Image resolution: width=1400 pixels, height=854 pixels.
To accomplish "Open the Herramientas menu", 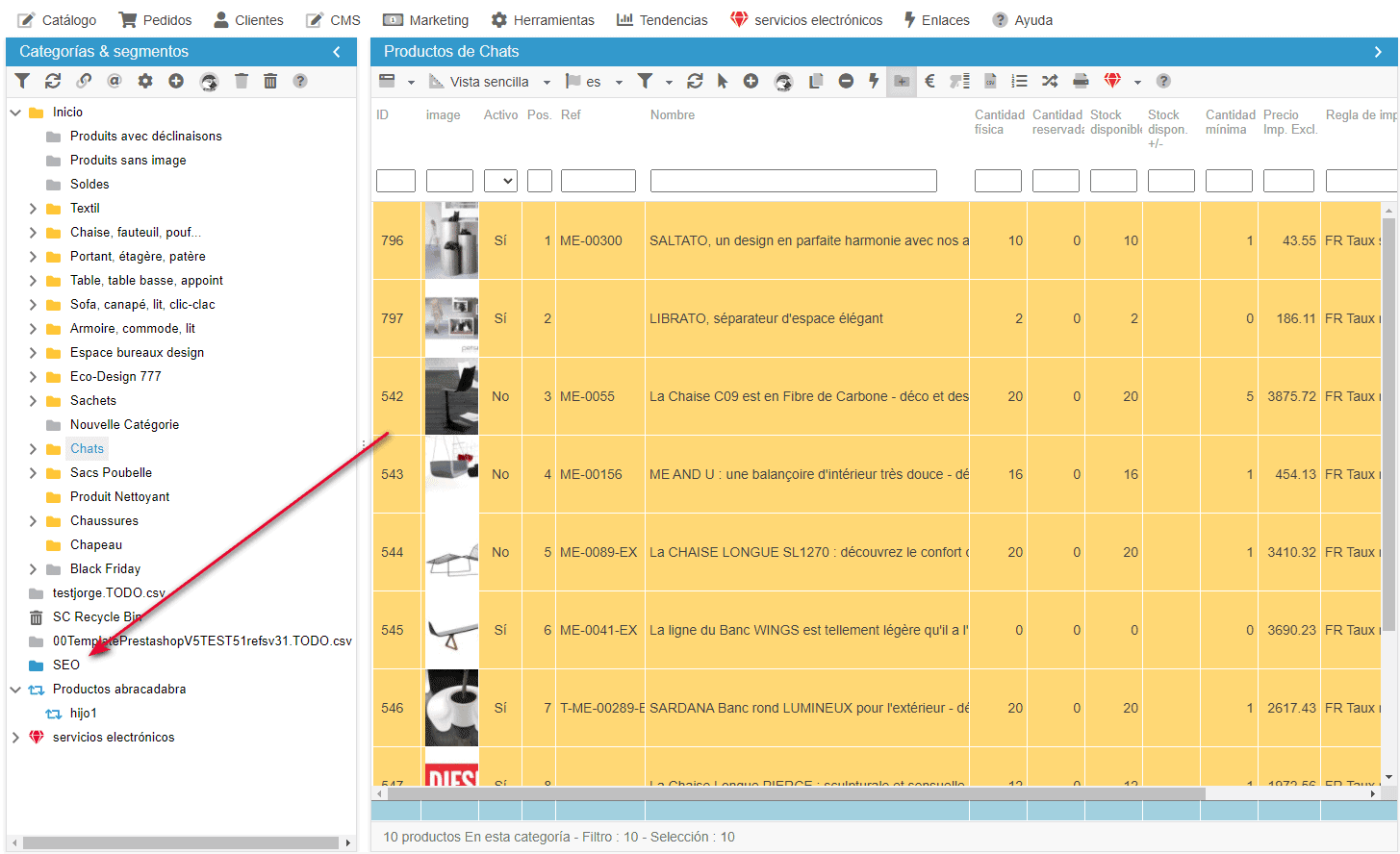I will [x=543, y=20].
